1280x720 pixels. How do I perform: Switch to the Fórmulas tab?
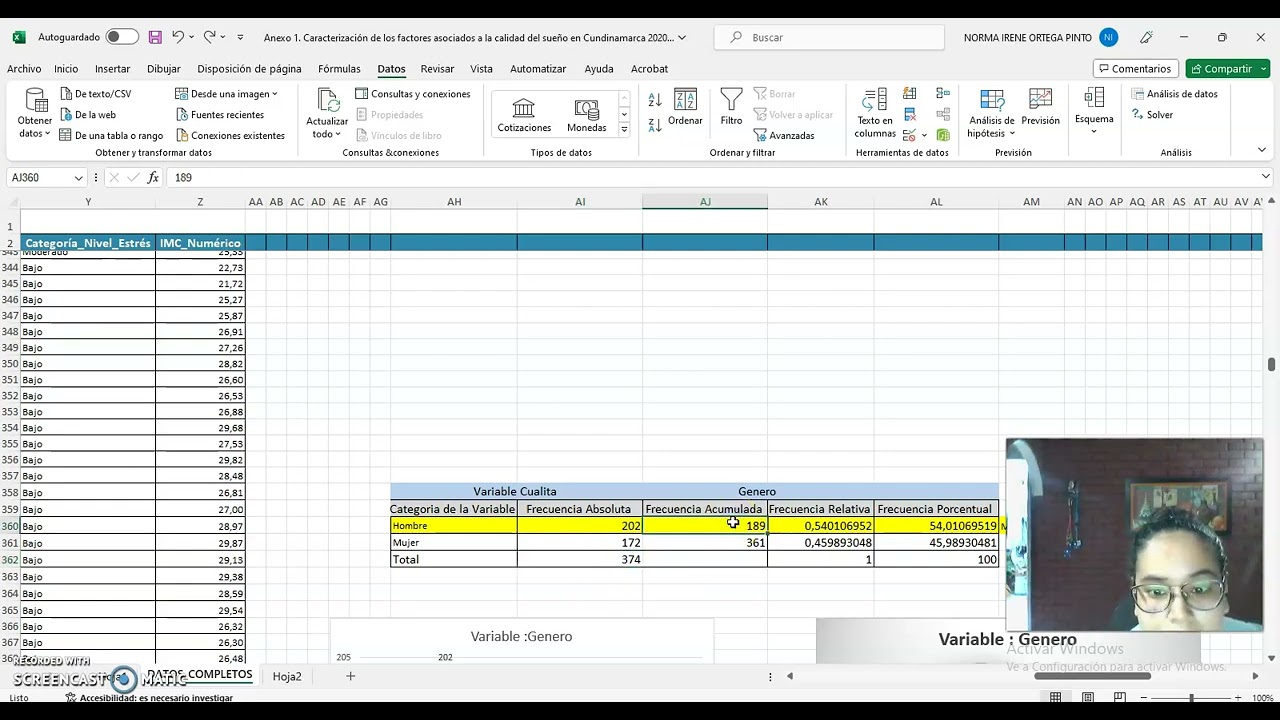[x=339, y=69]
